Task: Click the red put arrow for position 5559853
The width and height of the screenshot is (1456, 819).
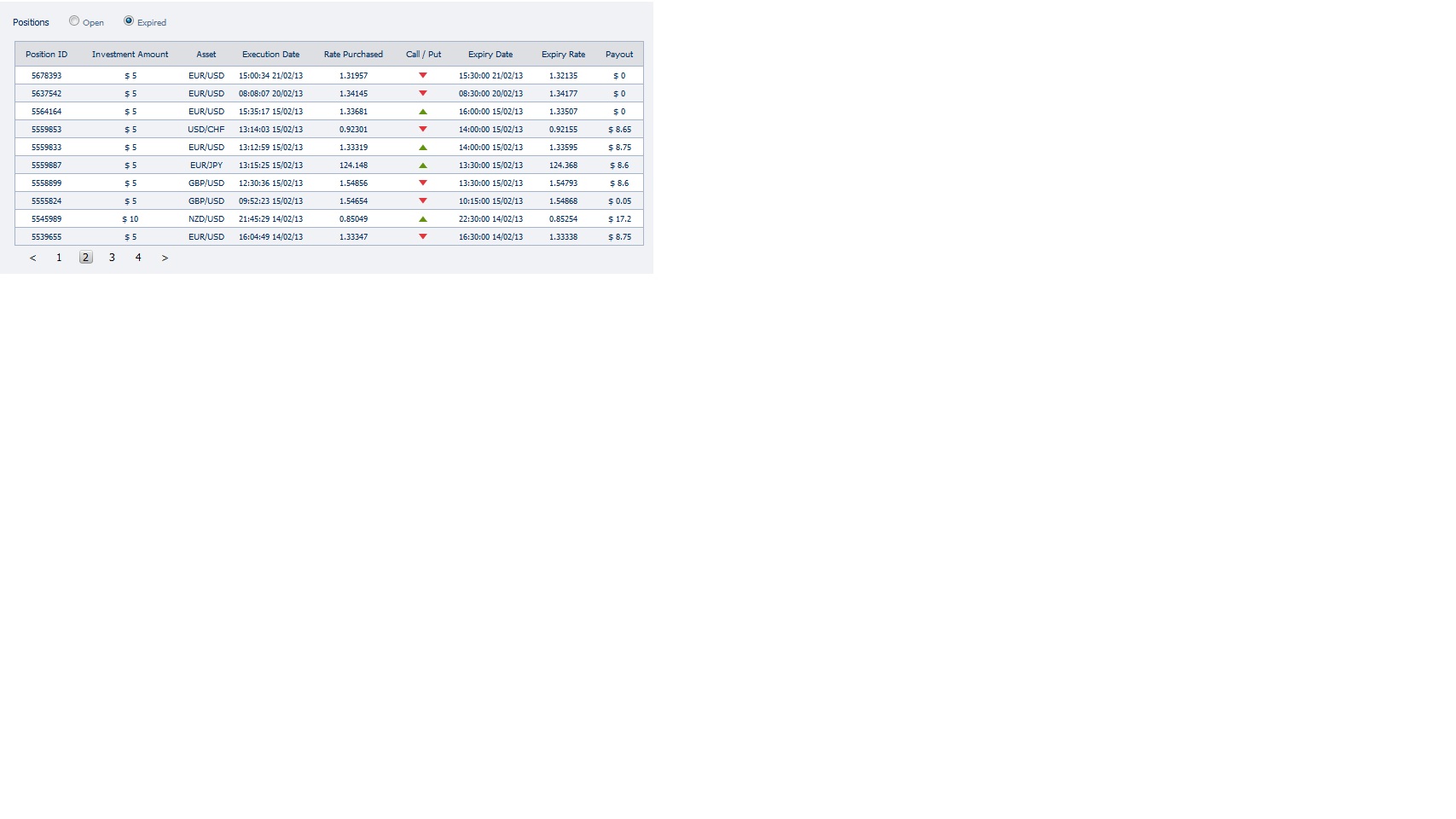Action: 423,130
